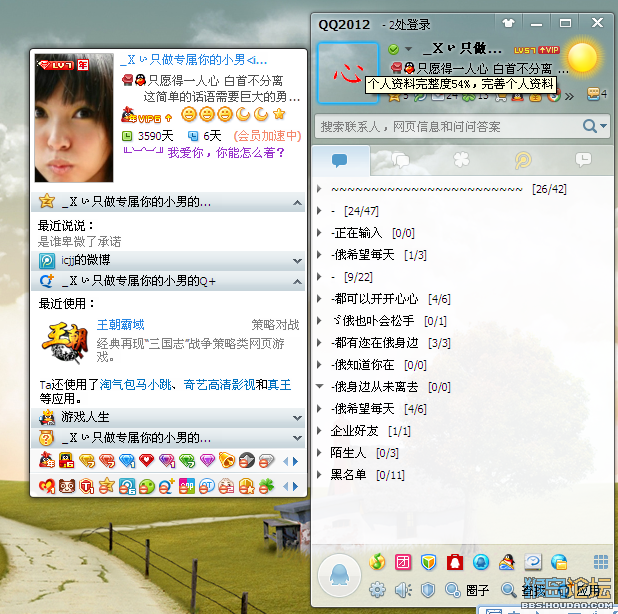Open the message manager clock icon
This screenshot has height=614, width=618.
[x=533, y=562]
